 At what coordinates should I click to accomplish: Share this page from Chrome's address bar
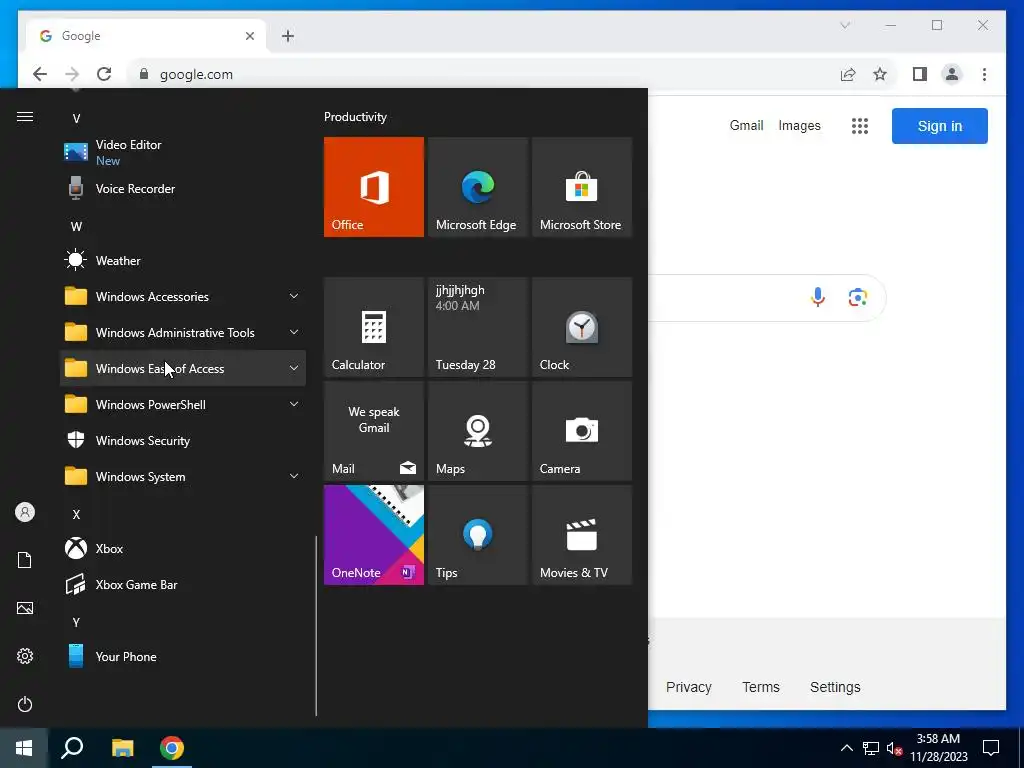coord(848,74)
